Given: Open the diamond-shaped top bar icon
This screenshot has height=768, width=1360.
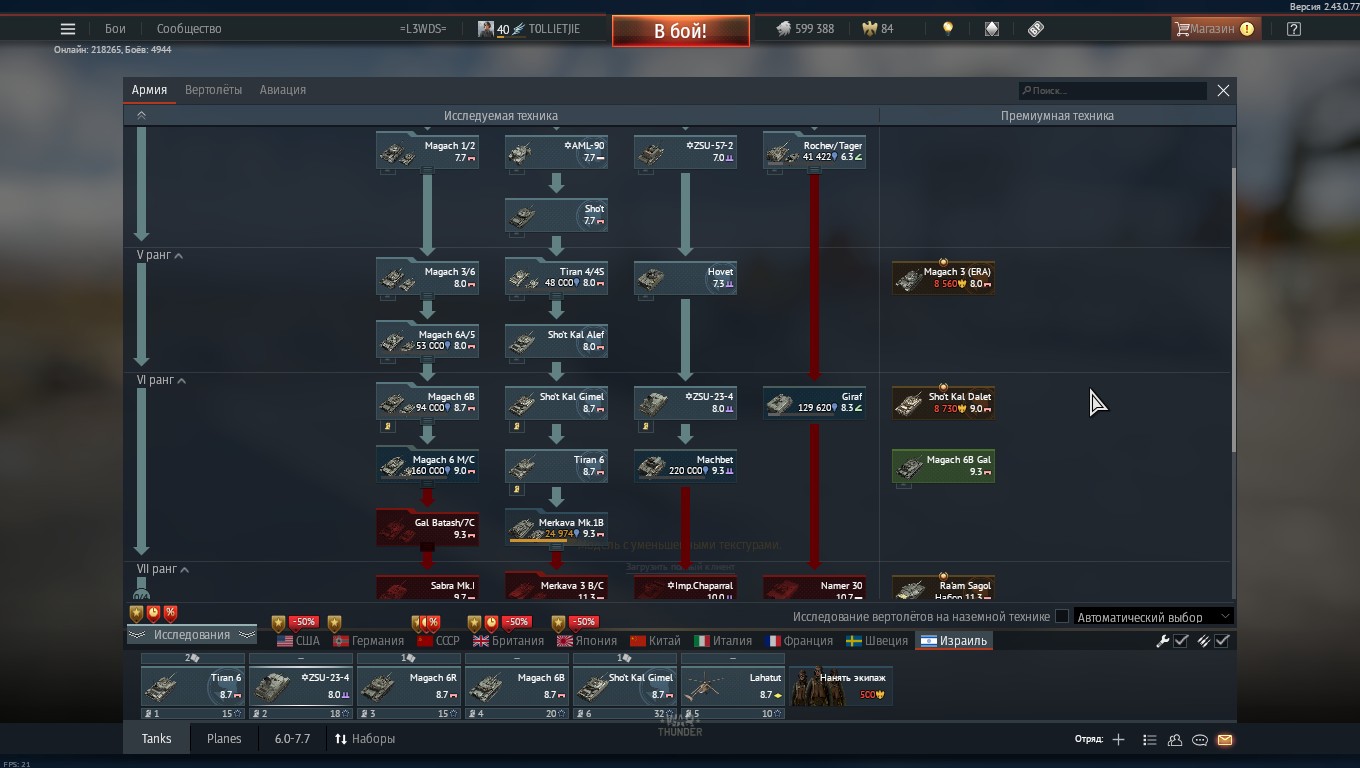Looking at the screenshot, I should pyautogui.click(x=992, y=29).
